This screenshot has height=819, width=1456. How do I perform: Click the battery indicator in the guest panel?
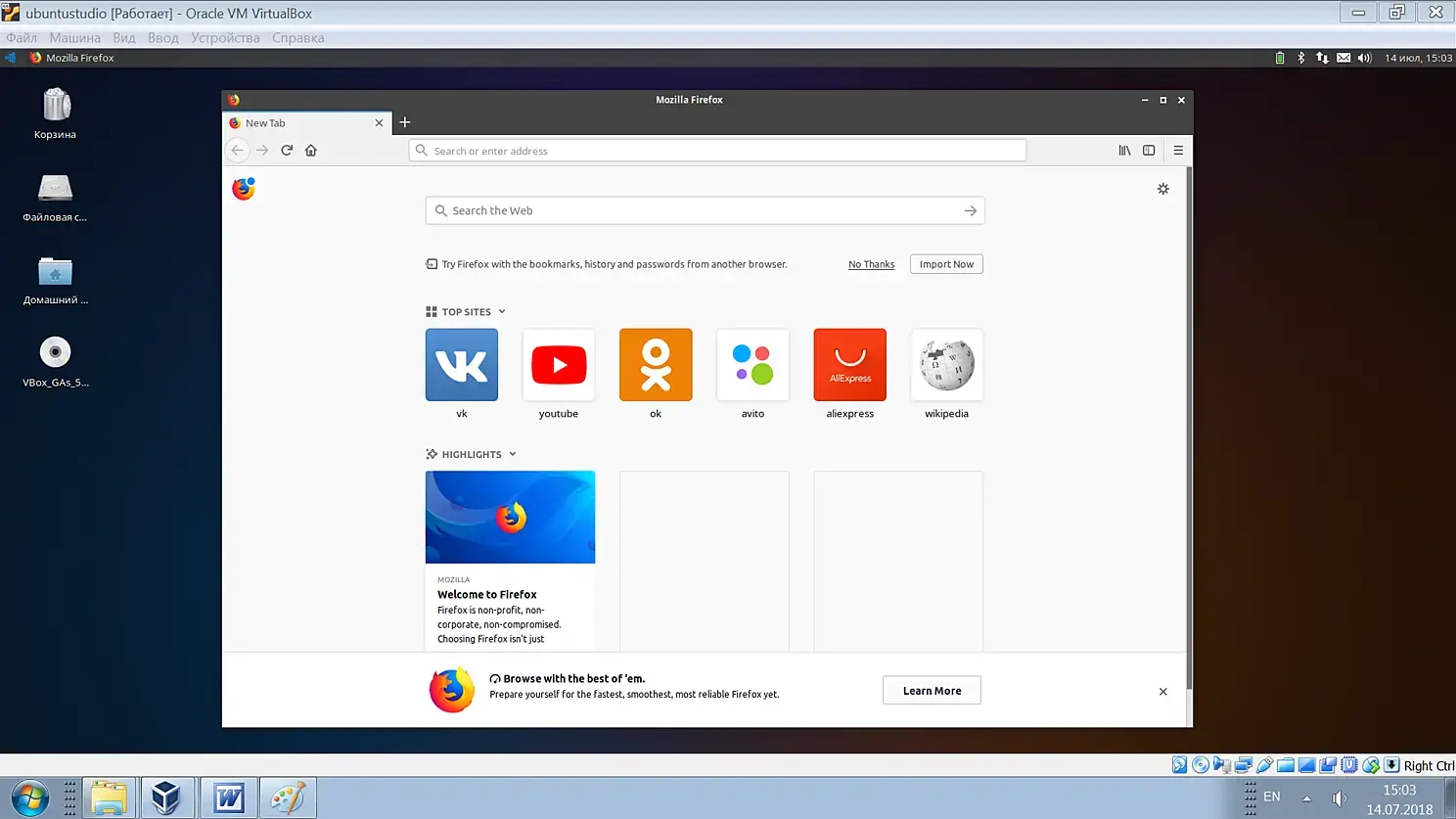point(1280,58)
